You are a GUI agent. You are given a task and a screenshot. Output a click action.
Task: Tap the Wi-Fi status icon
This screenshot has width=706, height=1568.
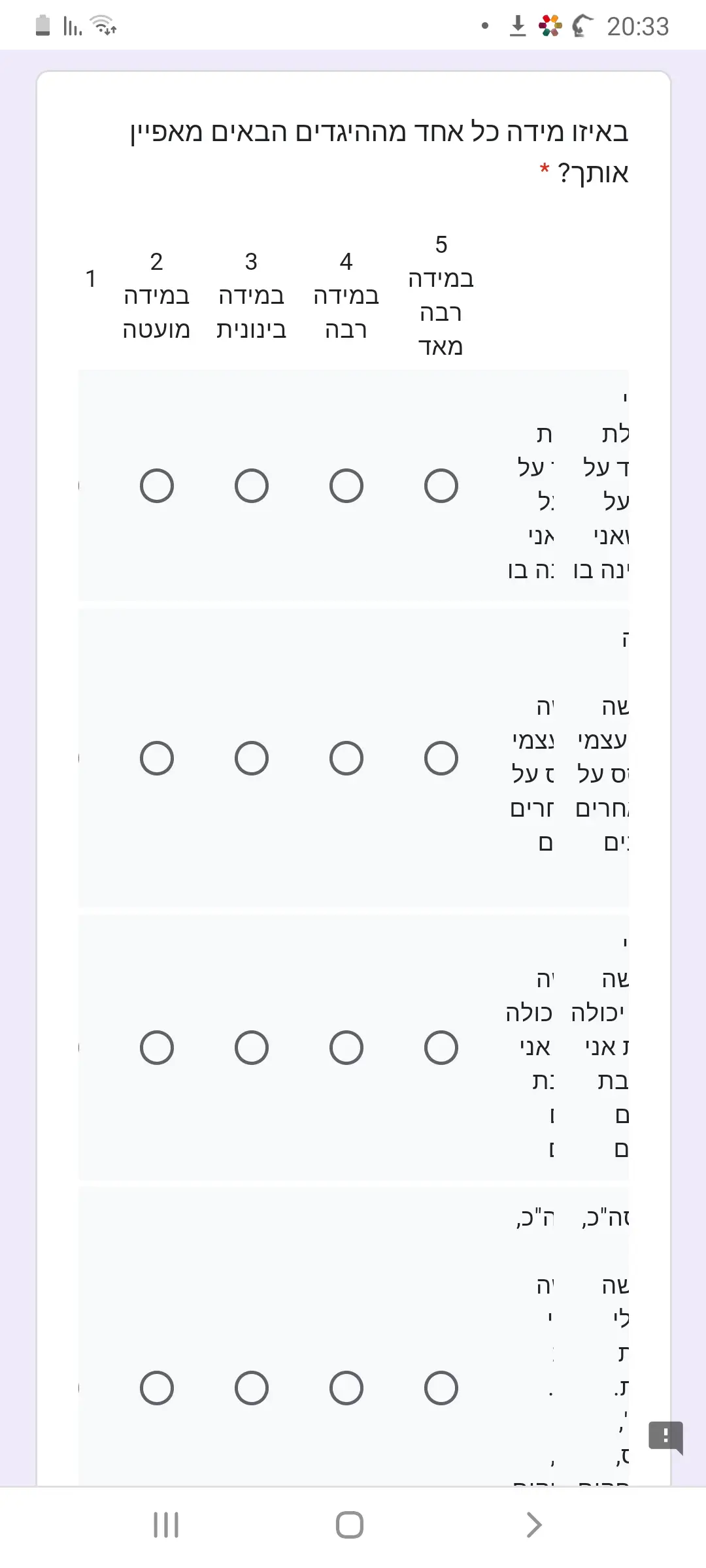click(103, 26)
